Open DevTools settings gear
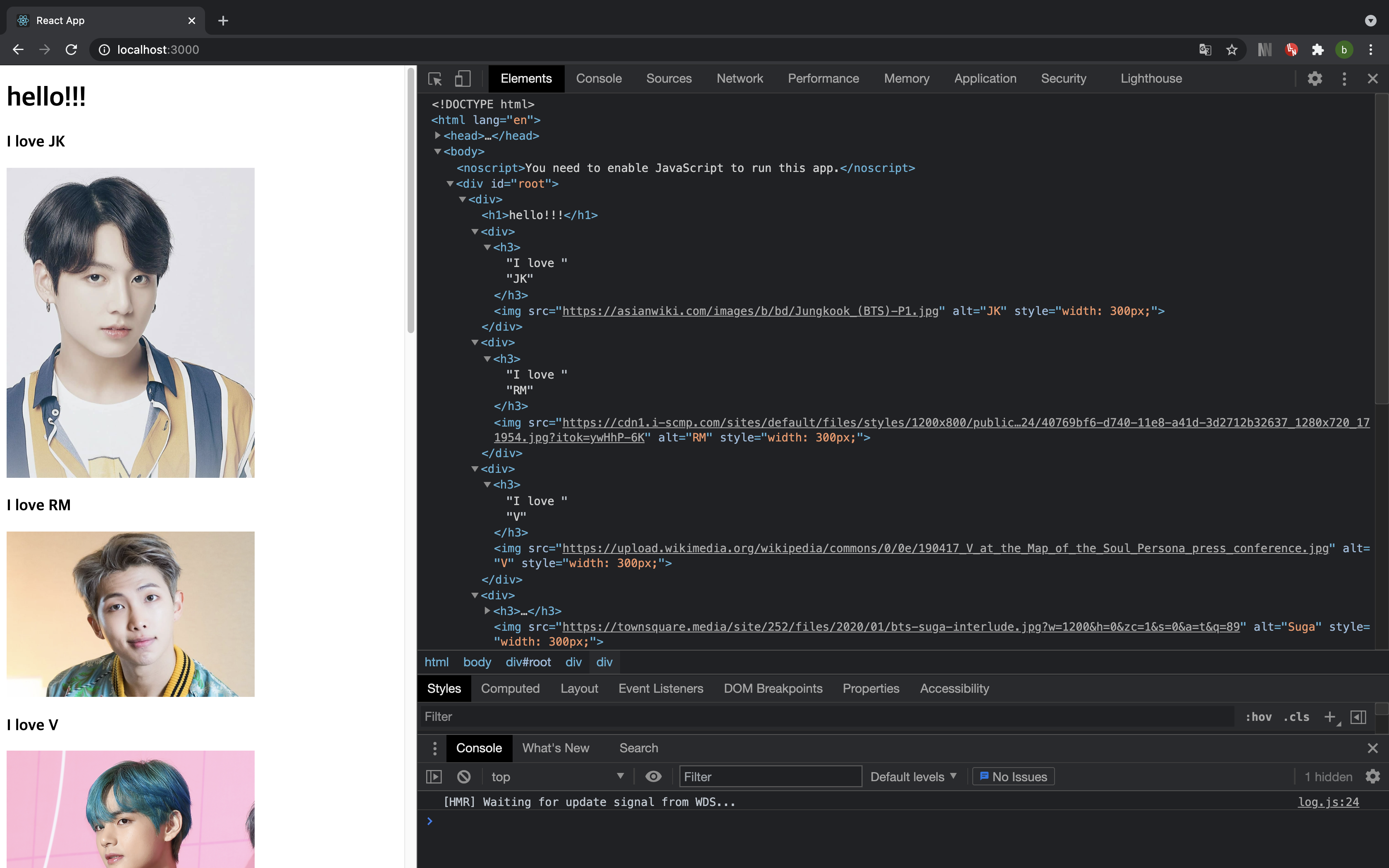This screenshot has width=1389, height=868. pos(1315,79)
